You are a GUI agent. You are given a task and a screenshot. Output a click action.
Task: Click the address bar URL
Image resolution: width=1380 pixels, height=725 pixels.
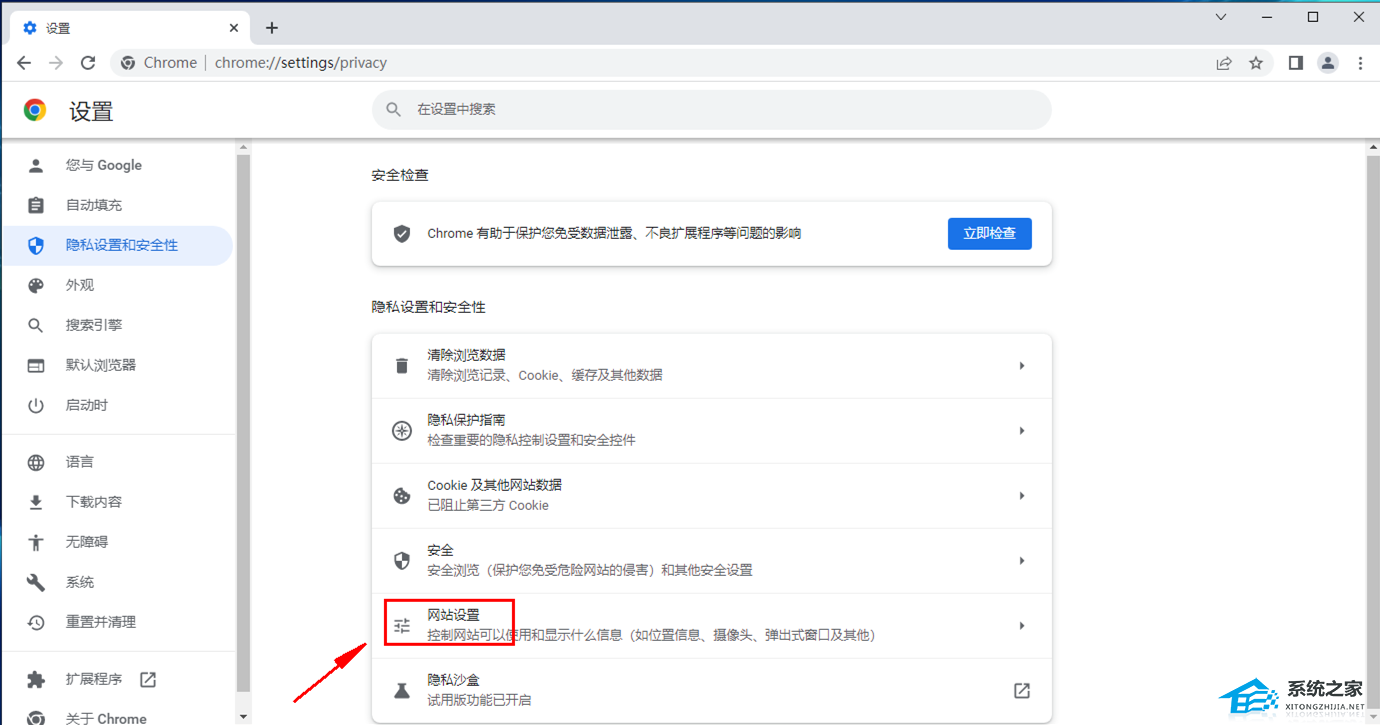coord(301,63)
